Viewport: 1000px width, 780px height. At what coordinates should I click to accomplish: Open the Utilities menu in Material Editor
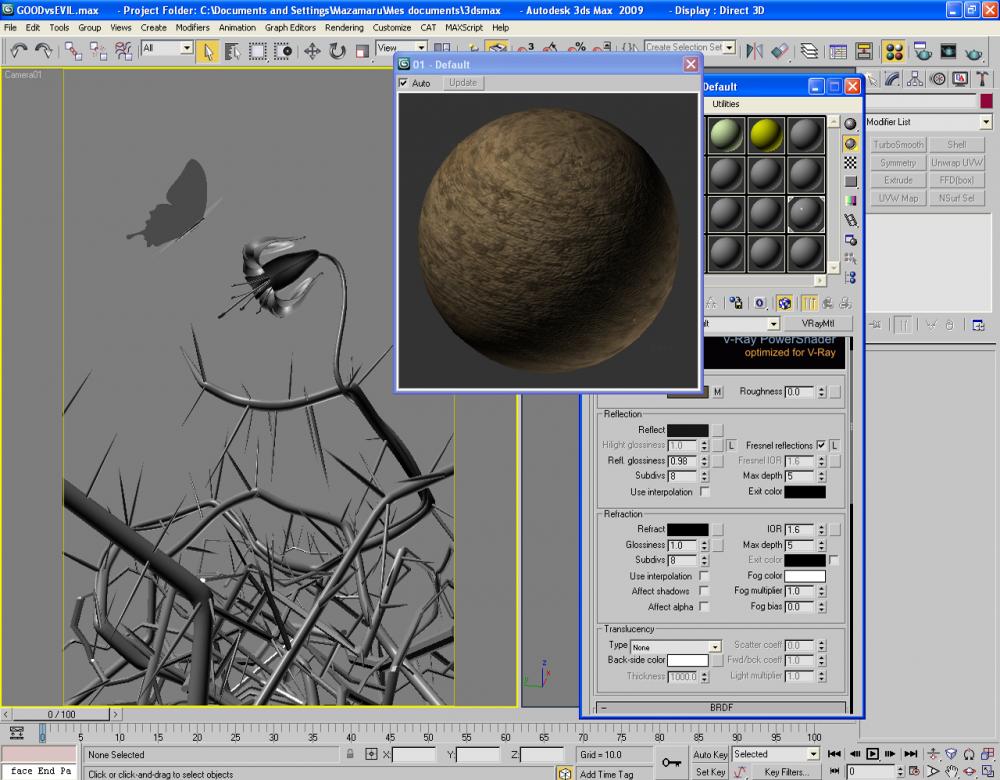click(x=725, y=104)
